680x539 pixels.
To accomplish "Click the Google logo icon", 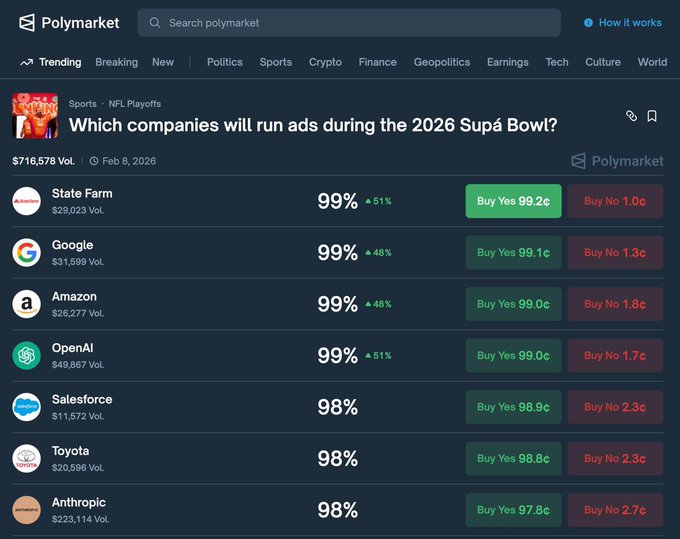I will coord(27,253).
